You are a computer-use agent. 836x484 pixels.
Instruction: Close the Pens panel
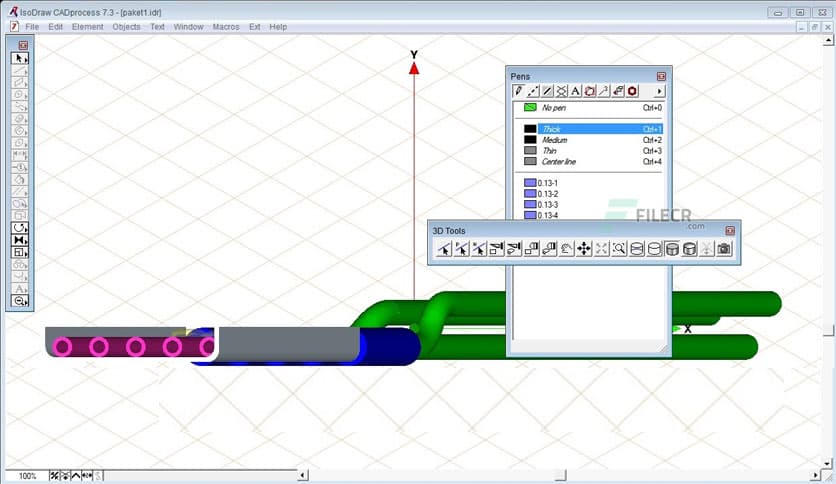[661, 76]
